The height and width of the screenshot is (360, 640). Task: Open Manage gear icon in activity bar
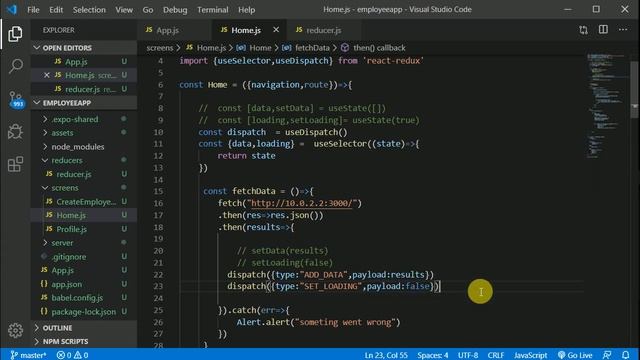tap(15, 330)
